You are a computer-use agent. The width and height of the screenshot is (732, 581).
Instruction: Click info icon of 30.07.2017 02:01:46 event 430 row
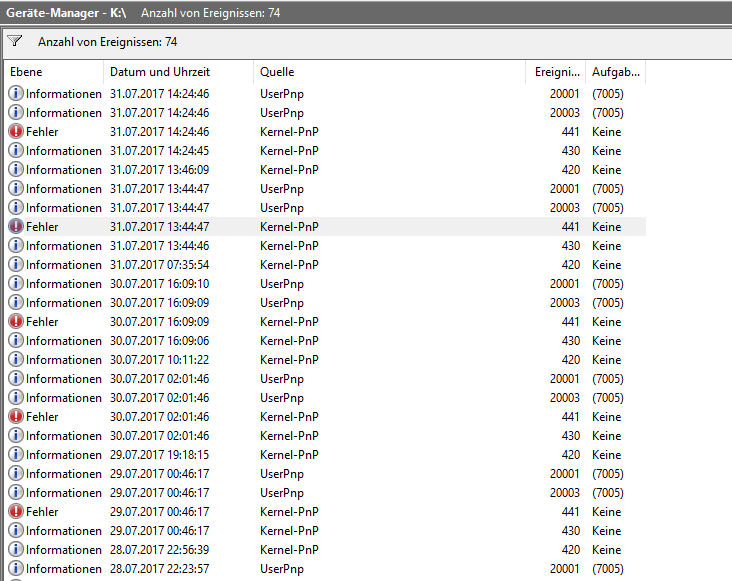coord(16,435)
